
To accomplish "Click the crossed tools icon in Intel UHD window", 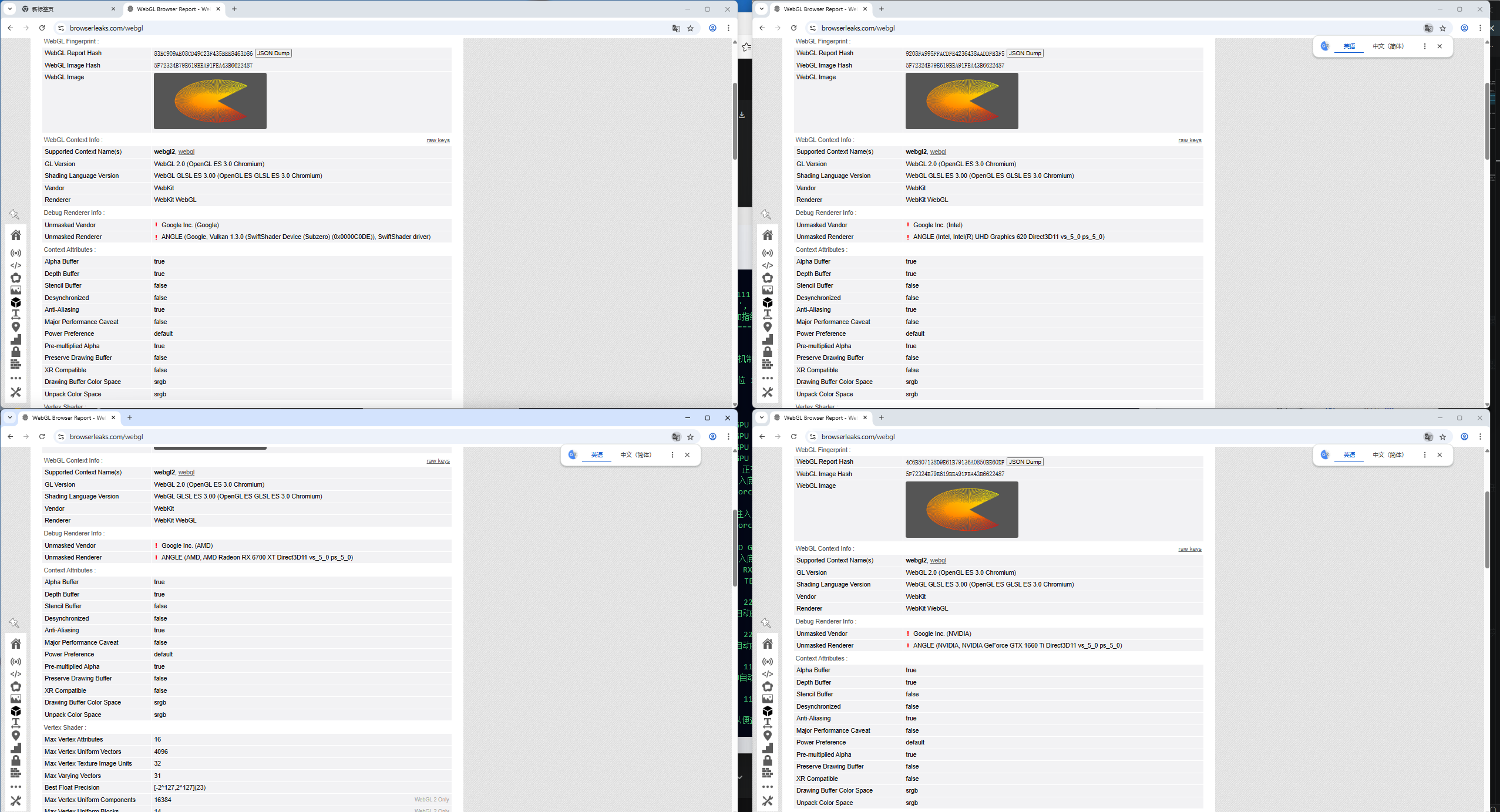I will point(768,392).
